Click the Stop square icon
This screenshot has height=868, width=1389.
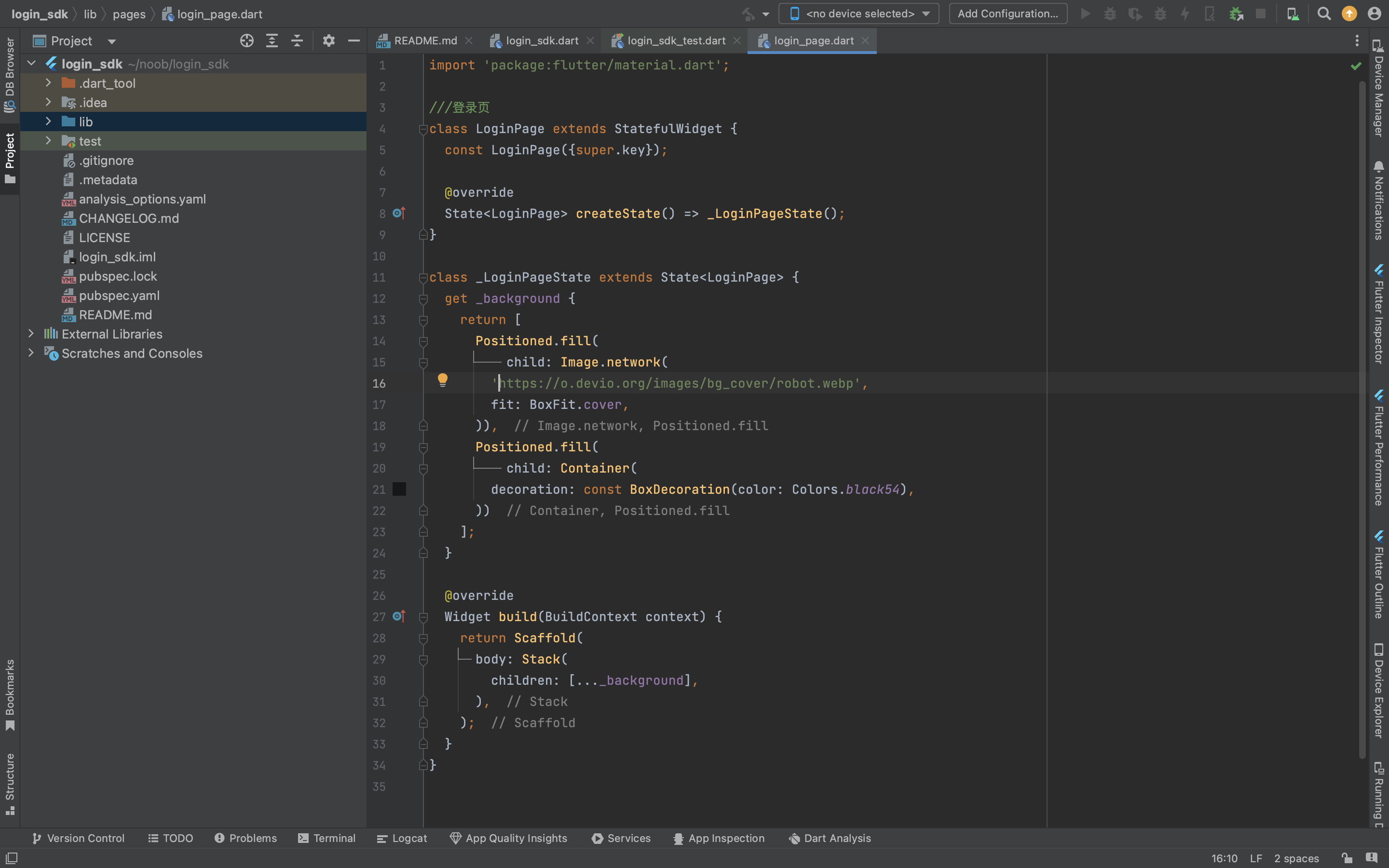point(1260,14)
